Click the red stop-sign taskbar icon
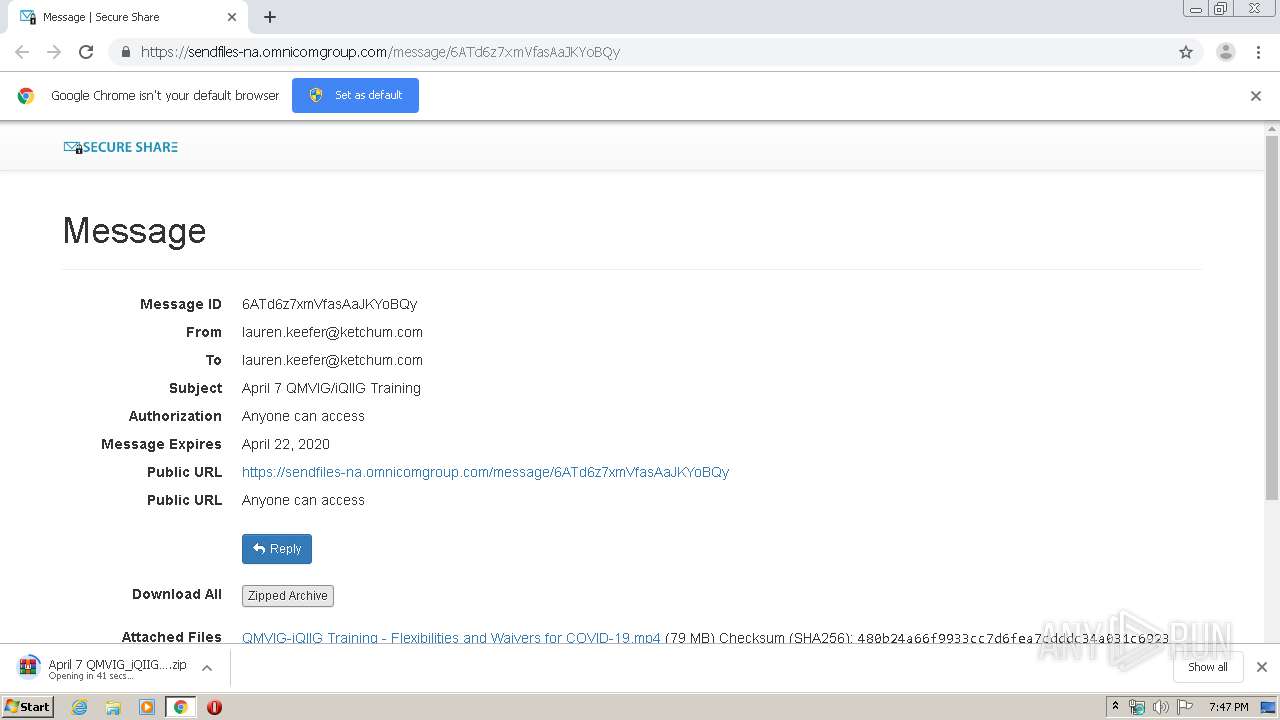 coord(214,707)
